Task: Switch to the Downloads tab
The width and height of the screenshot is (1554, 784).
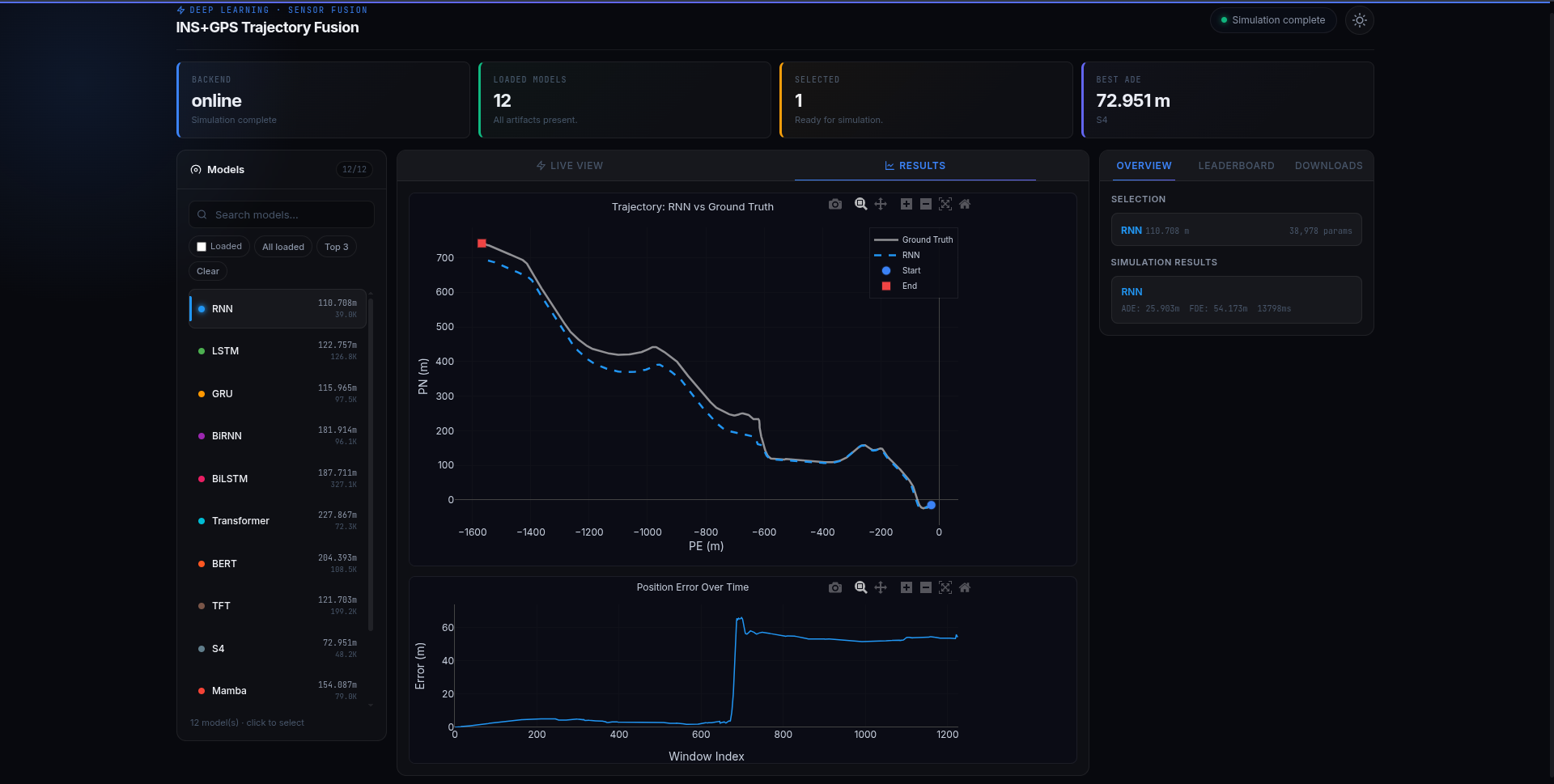Action: click(x=1328, y=166)
